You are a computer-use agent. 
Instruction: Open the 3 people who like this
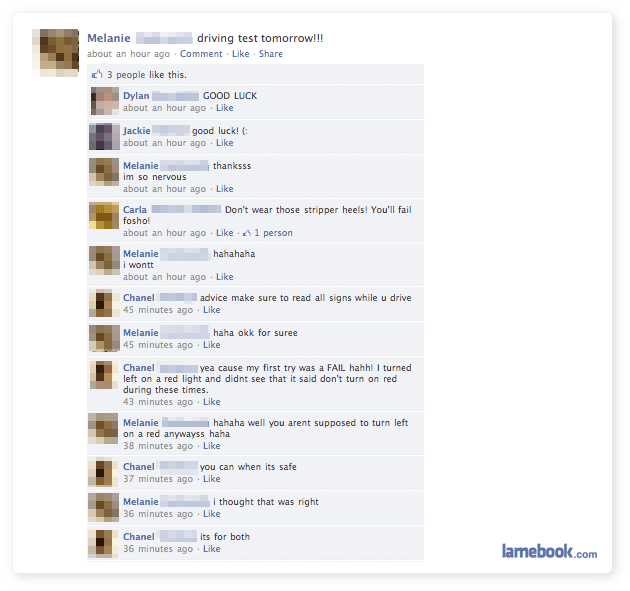[126, 75]
